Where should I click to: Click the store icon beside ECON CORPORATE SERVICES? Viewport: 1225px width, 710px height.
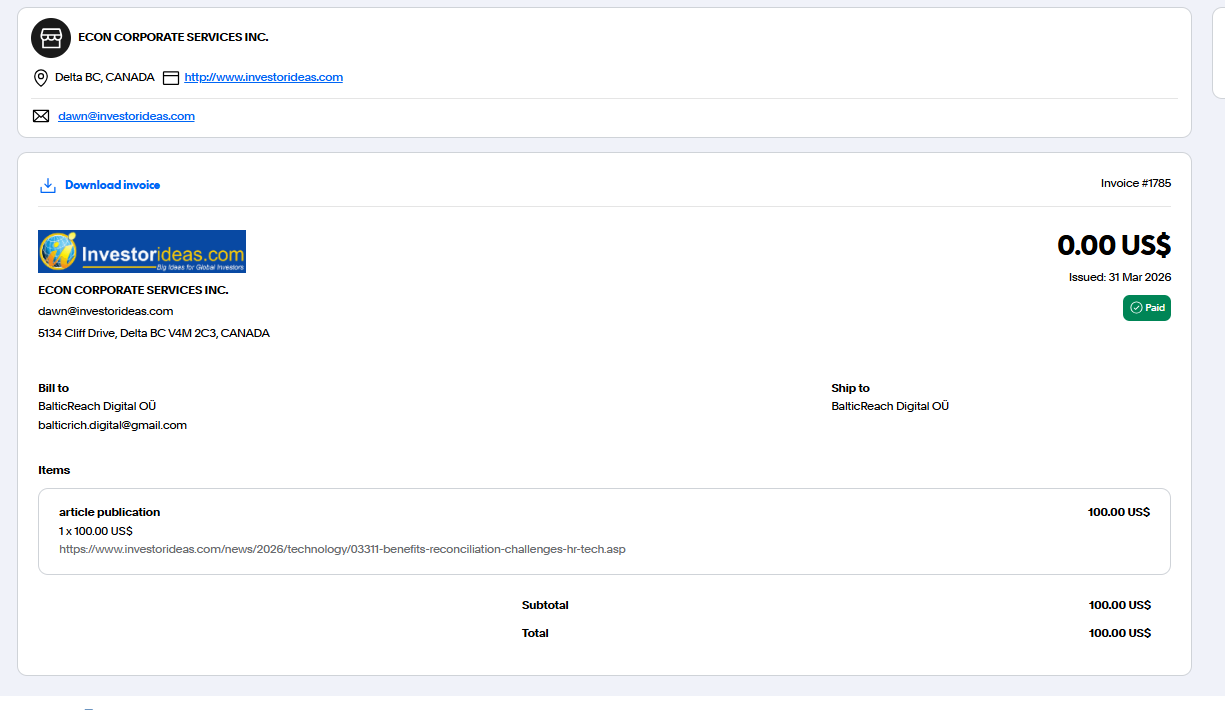point(51,38)
